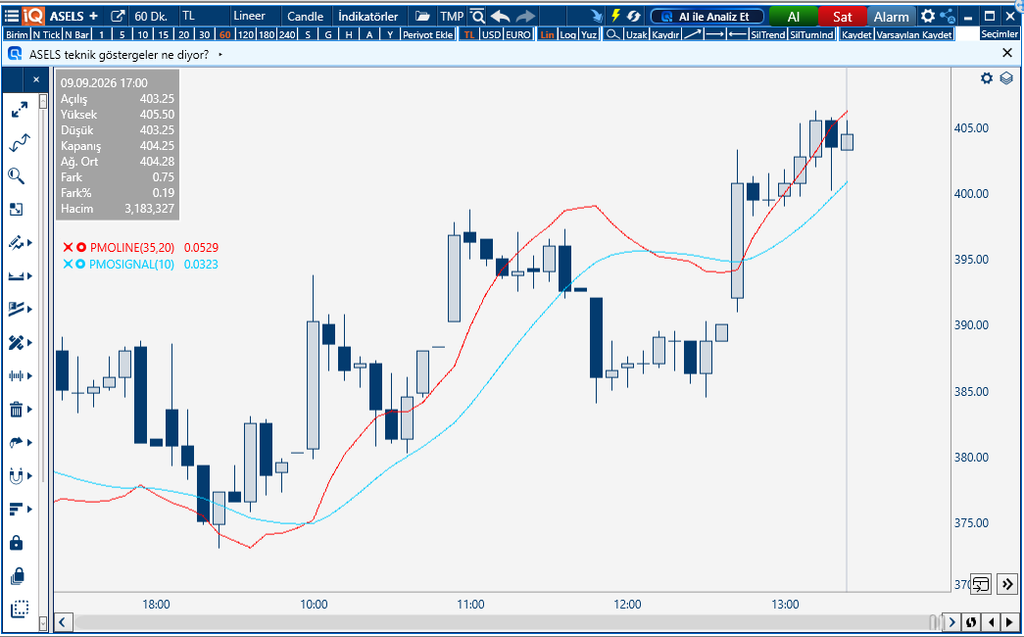
Task: Open the folder icon next to İndikatörler
Action: [423, 16]
